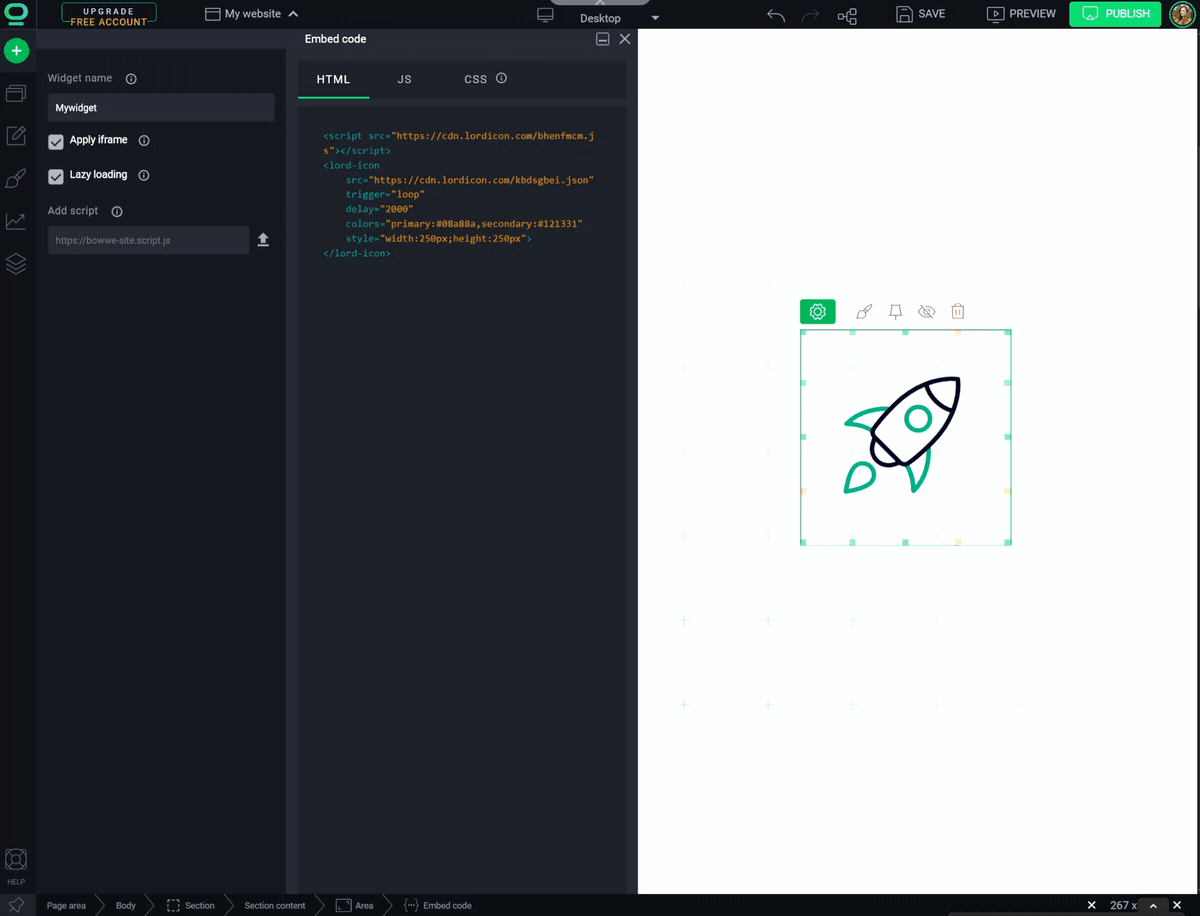1200x916 pixels.
Task: Select Section in the breadcrumb
Action: 190,906
